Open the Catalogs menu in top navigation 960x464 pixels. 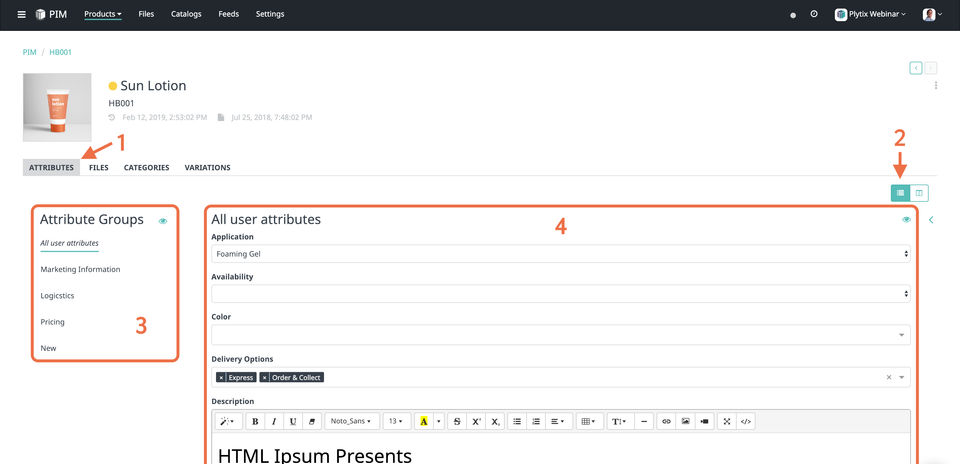click(x=186, y=14)
